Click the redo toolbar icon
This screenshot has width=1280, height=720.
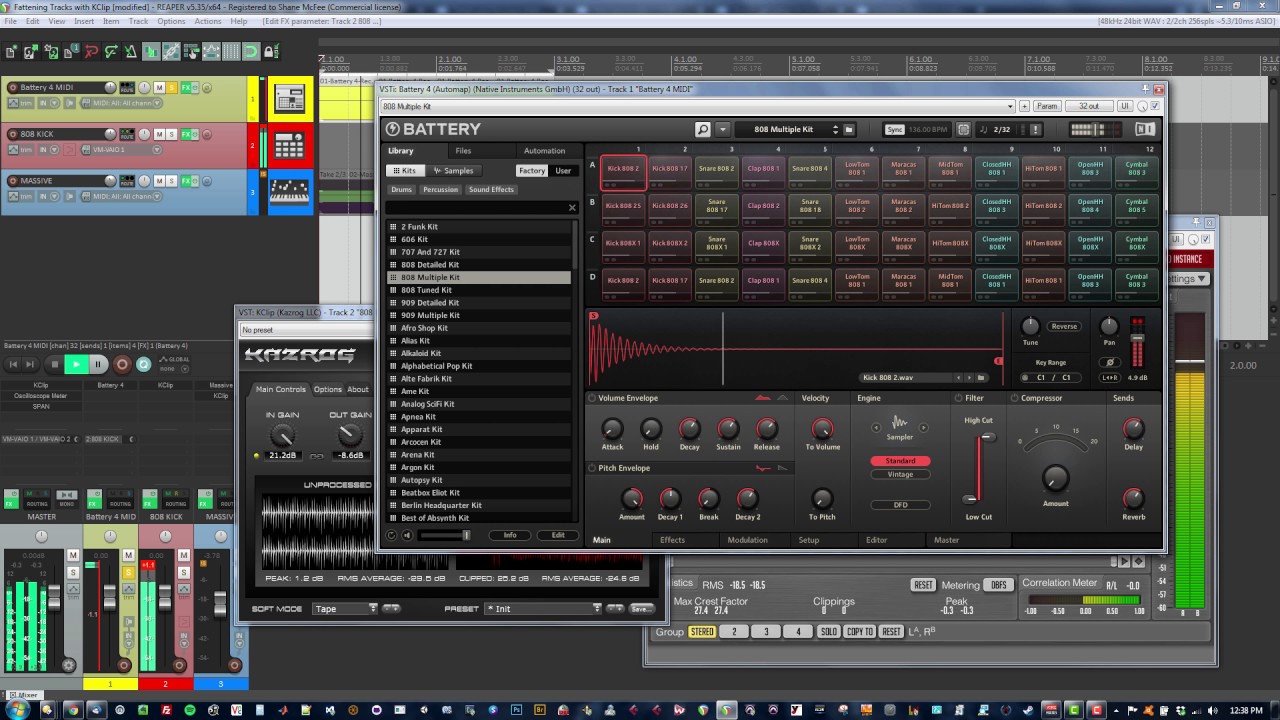click(x=111, y=52)
